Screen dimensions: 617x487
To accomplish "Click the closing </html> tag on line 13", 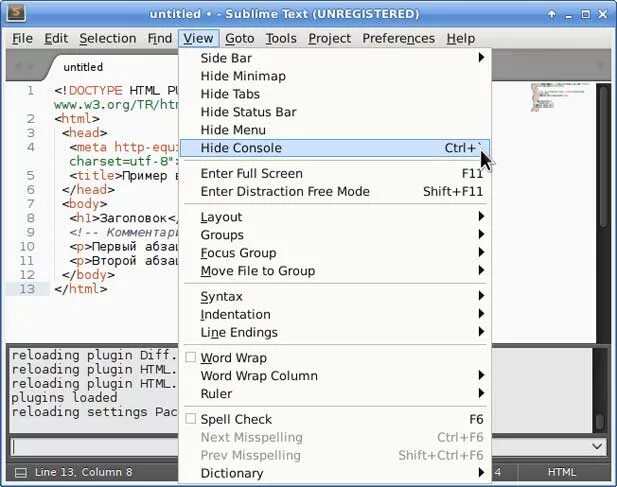I will click(x=81, y=289).
